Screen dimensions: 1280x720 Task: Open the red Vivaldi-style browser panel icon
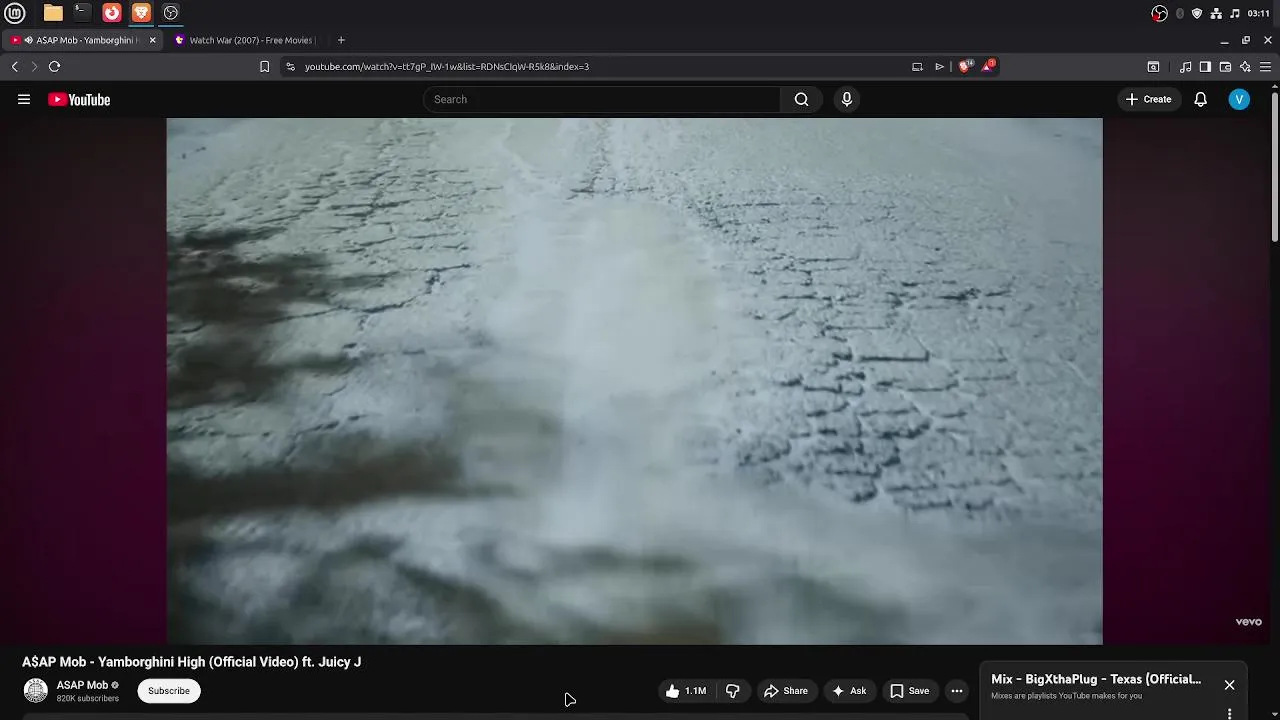pyautogui.click(x=112, y=13)
